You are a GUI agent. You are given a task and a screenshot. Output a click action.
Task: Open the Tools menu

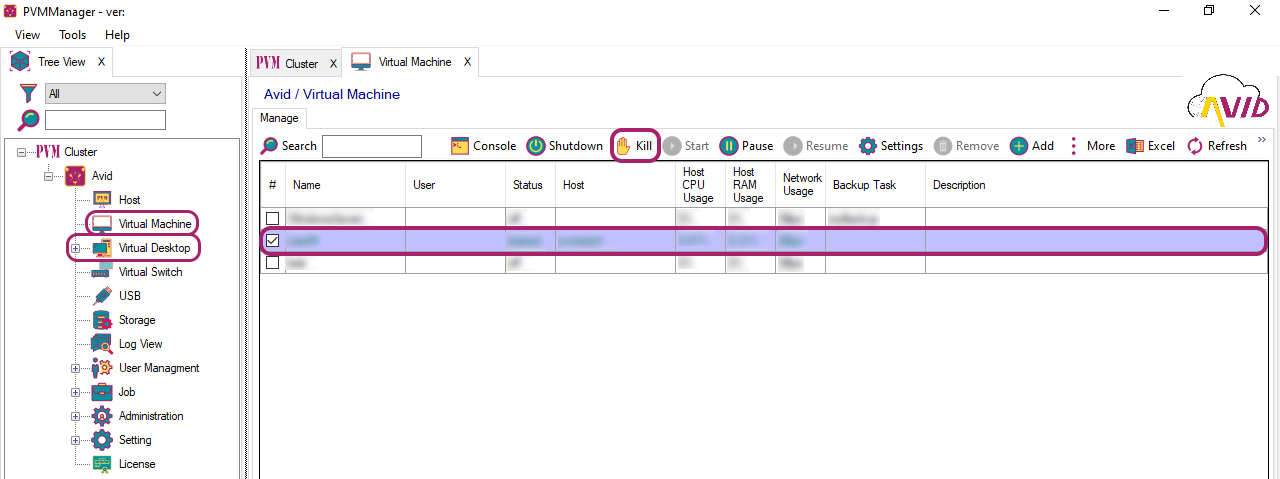[73, 35]
